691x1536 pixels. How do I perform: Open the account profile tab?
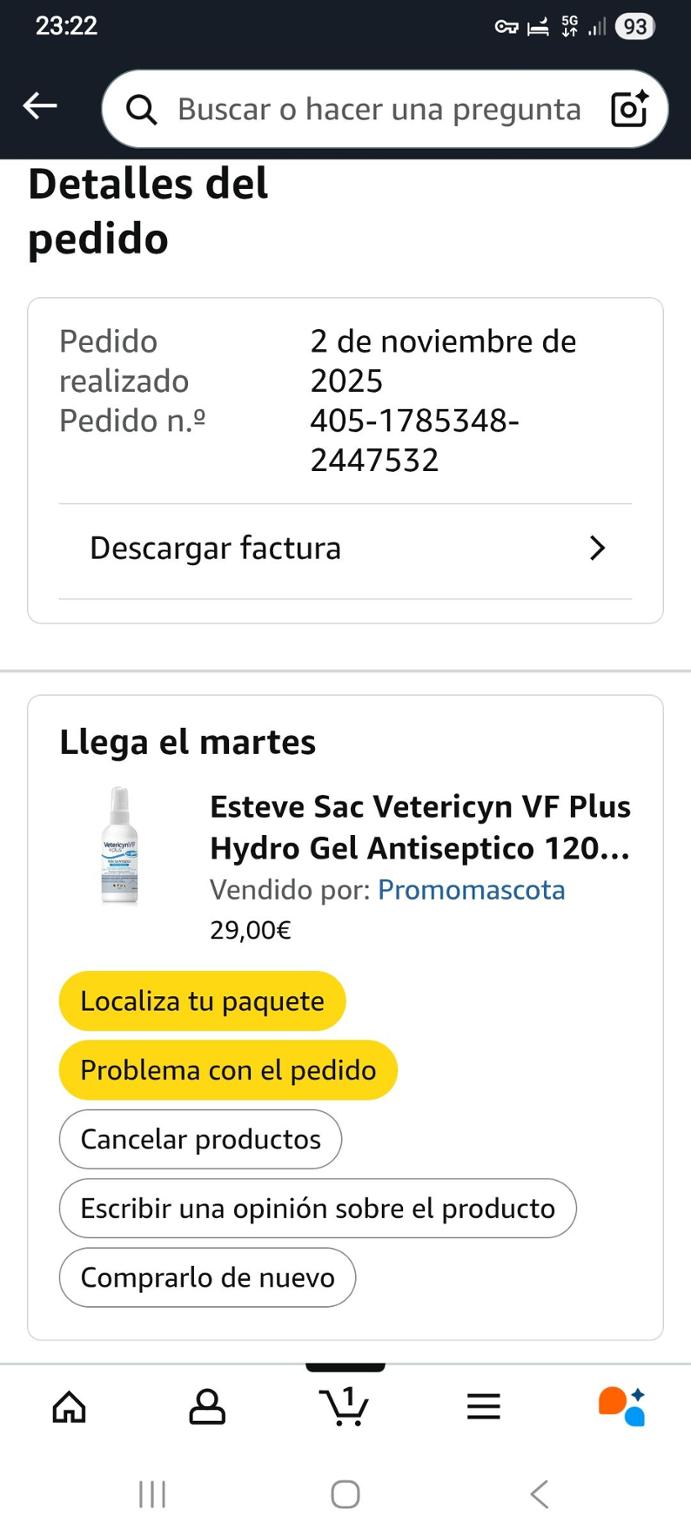coord(207,1407)
